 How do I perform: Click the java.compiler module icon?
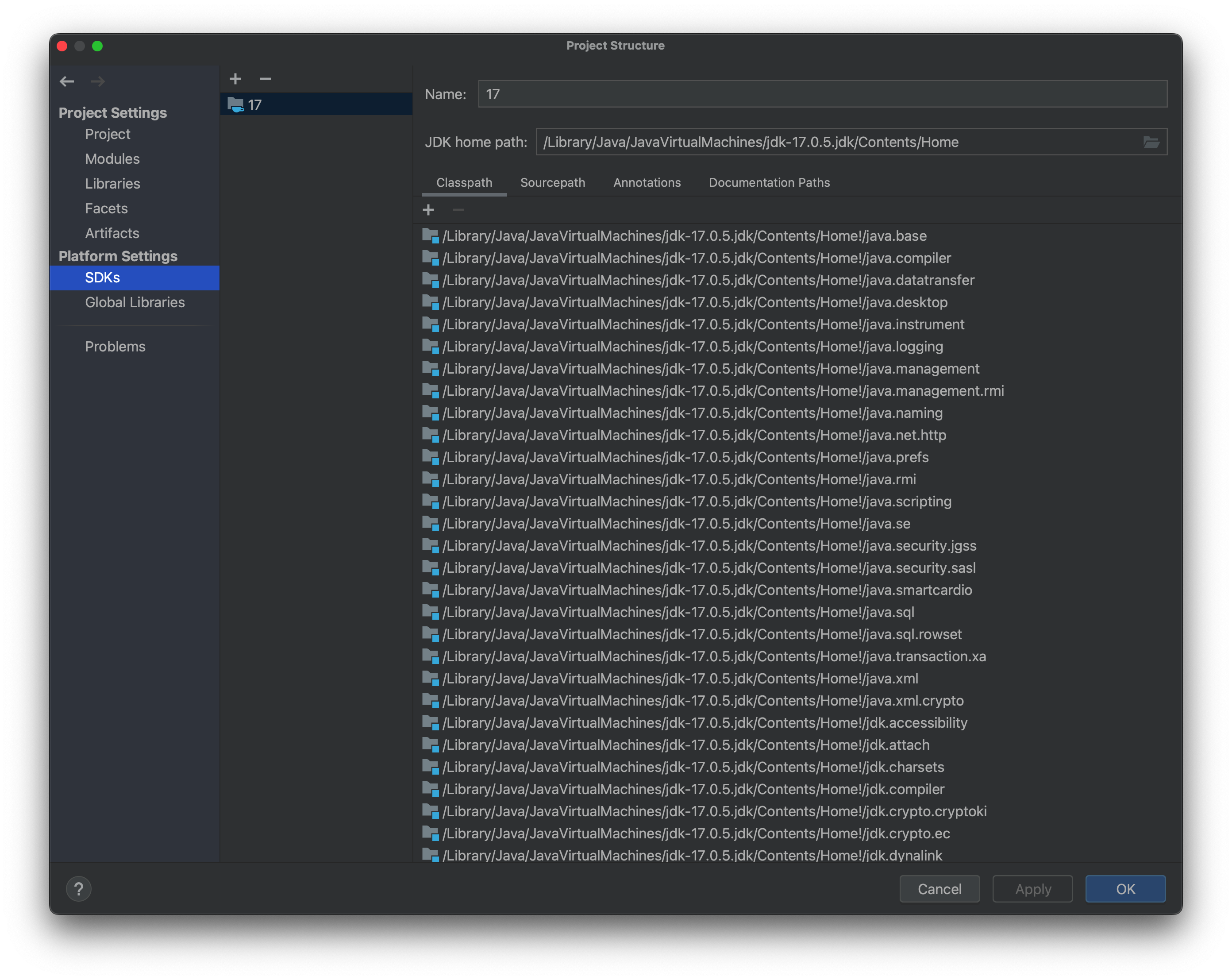(430, 259)
